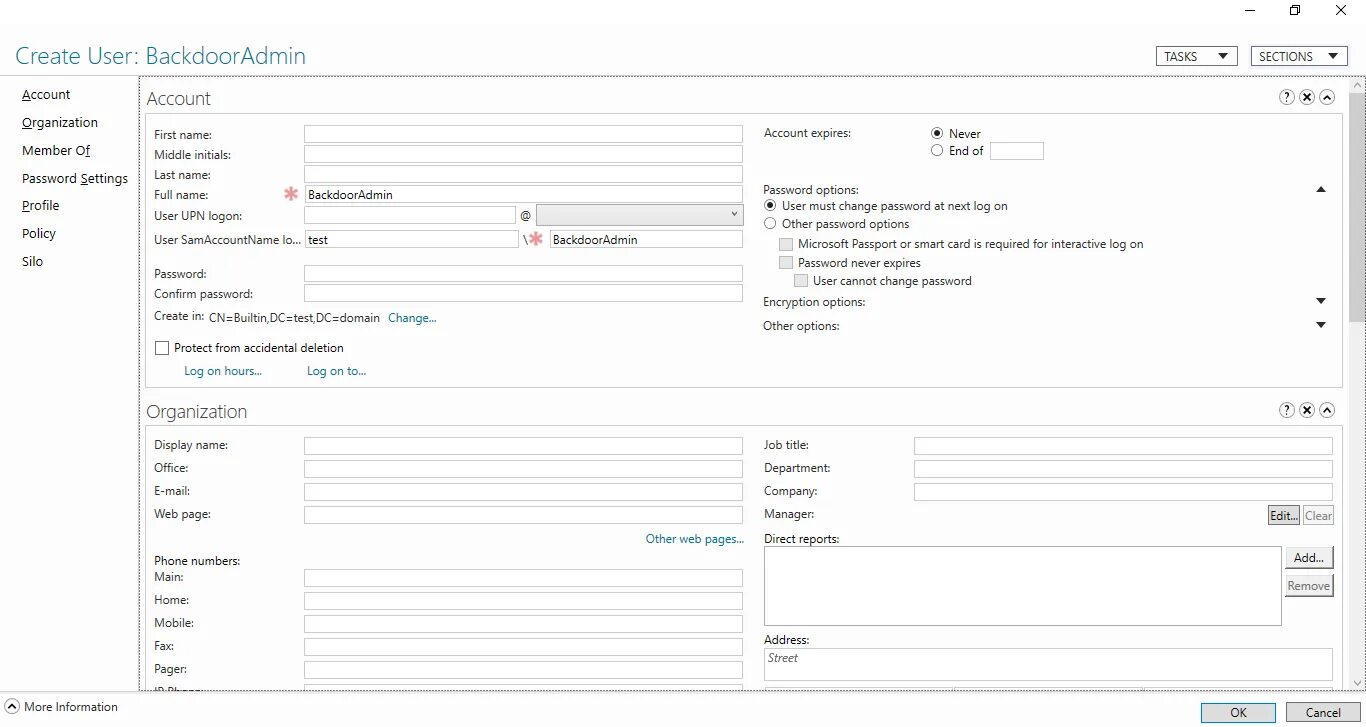Expand Encryption options

pos(1321,301)
